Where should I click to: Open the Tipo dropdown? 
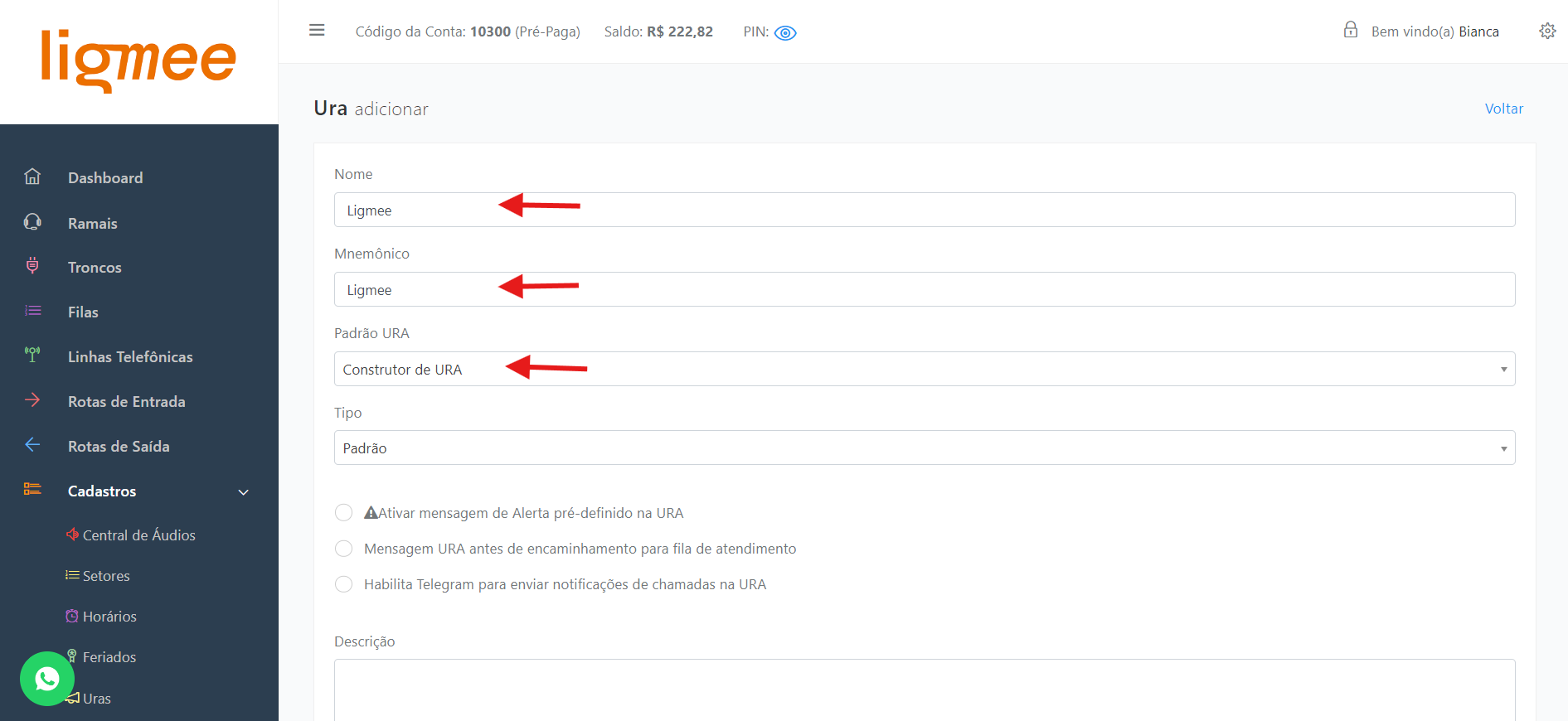(924, 448)
